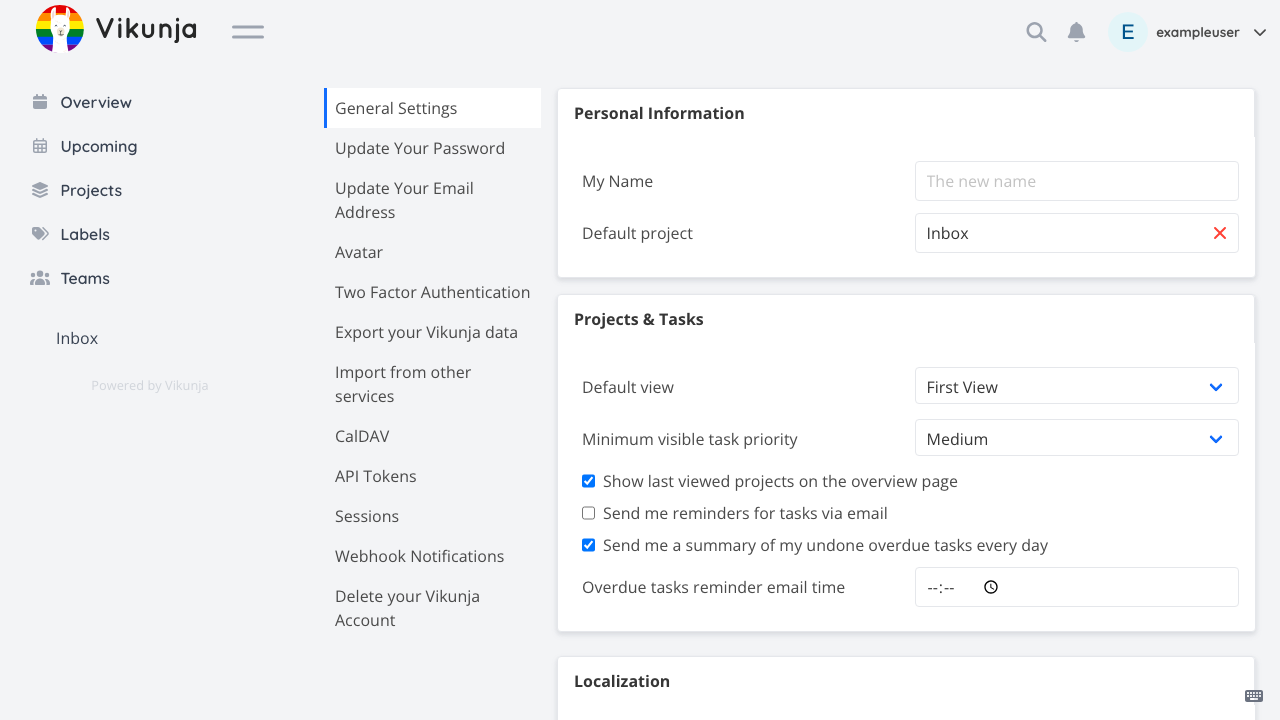This screenshot has width=1280, height=720.
Task: Click the Projects layers icon
Action: click(40, 190)
